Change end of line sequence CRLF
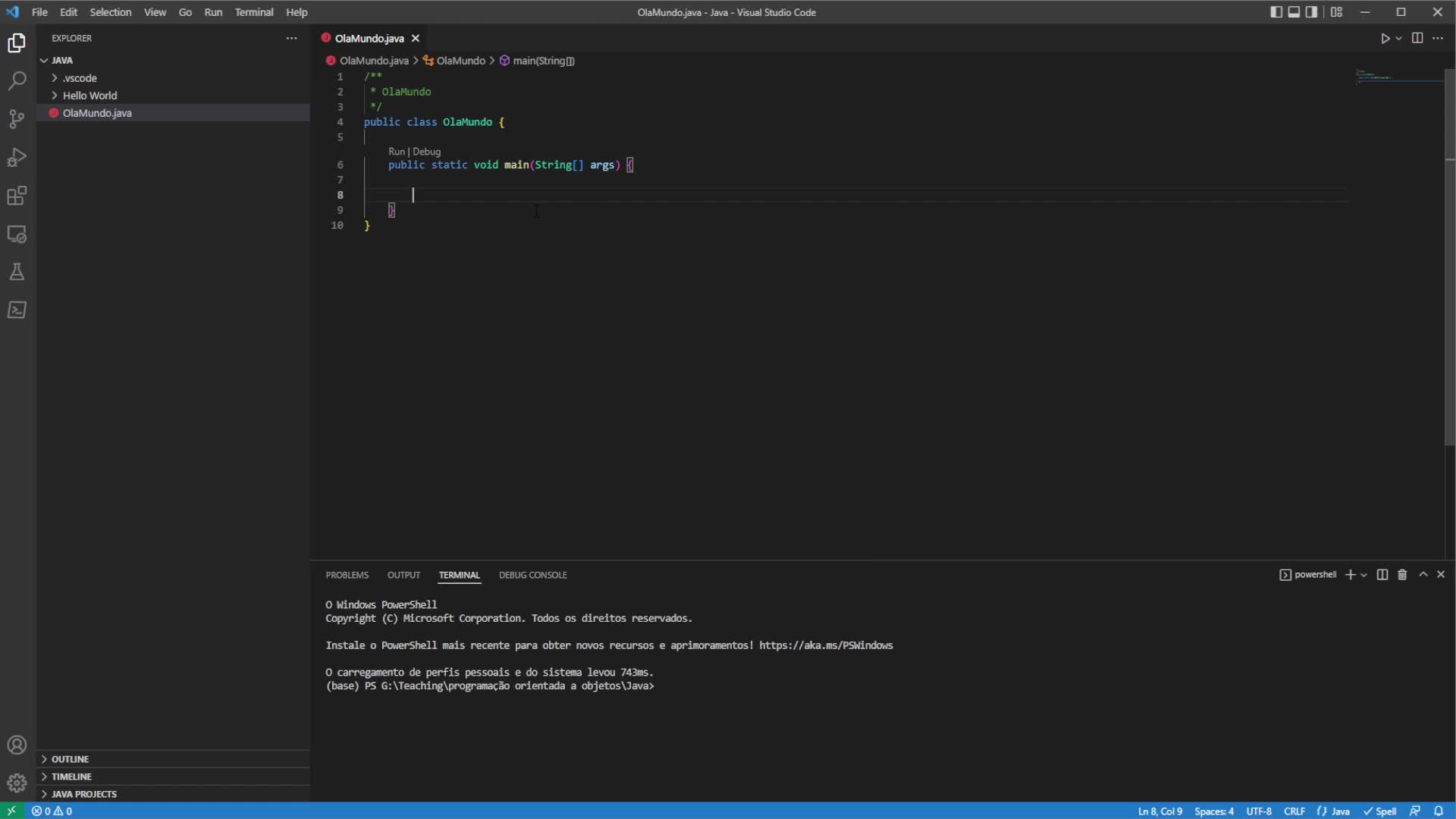This screenshot has width=1456, height=819. pyautogui.click(x=1294, y=811)
